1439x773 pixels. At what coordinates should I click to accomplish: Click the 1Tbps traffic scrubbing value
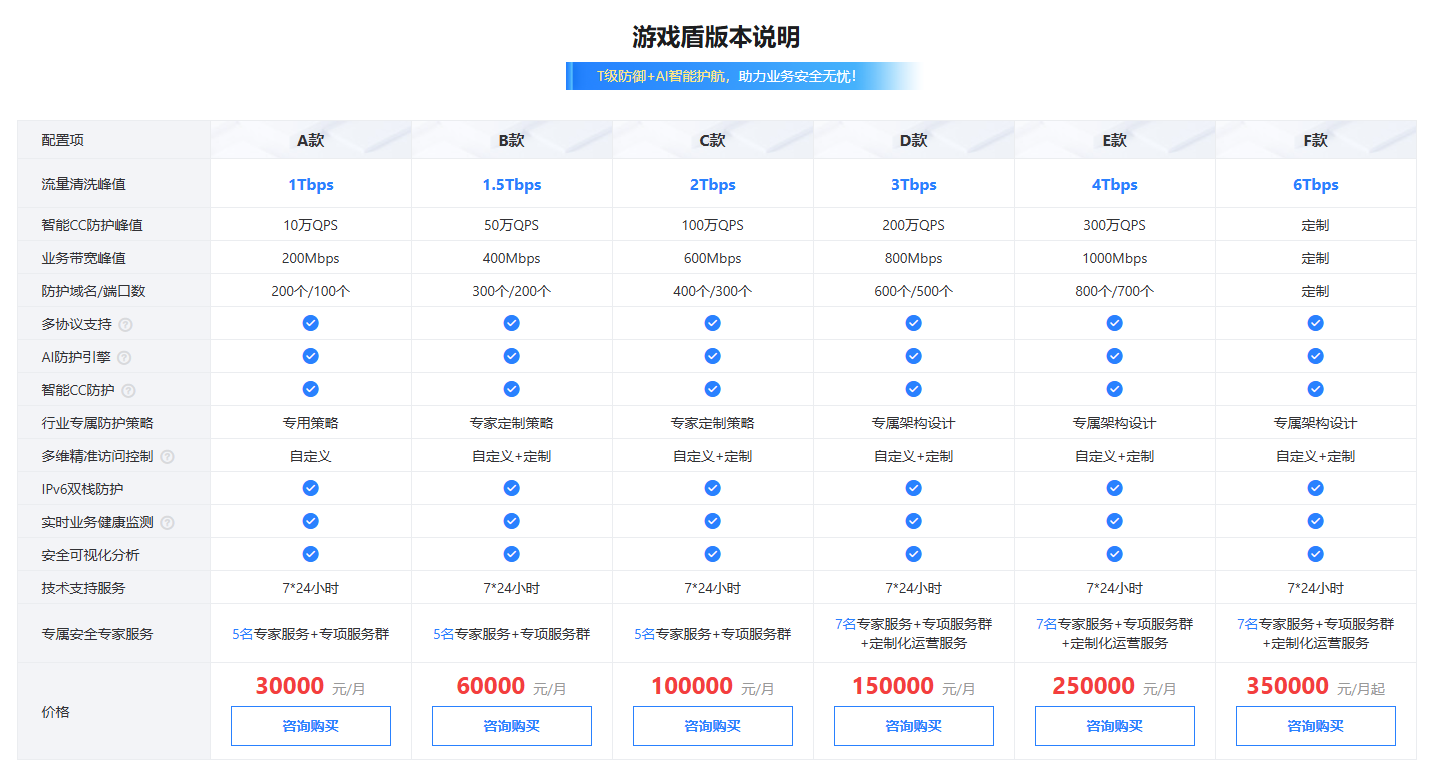[x=311, y=184]
